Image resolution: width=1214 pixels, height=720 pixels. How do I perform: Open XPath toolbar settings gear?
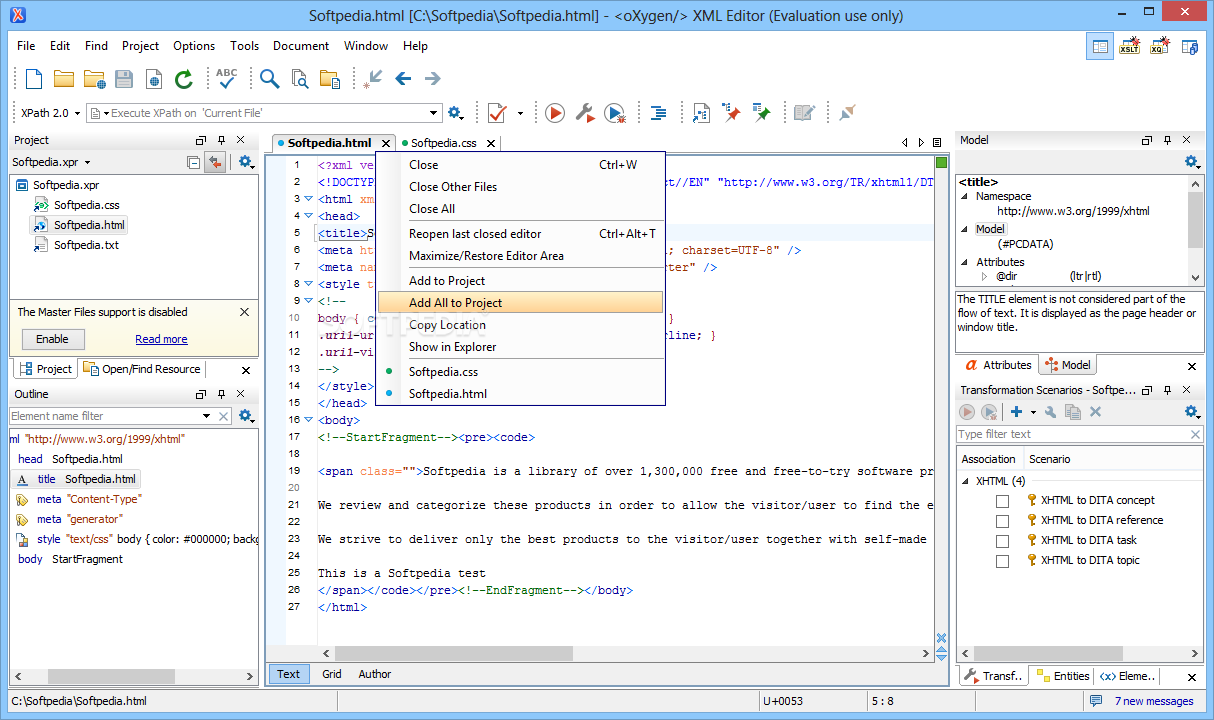[456, 113]
